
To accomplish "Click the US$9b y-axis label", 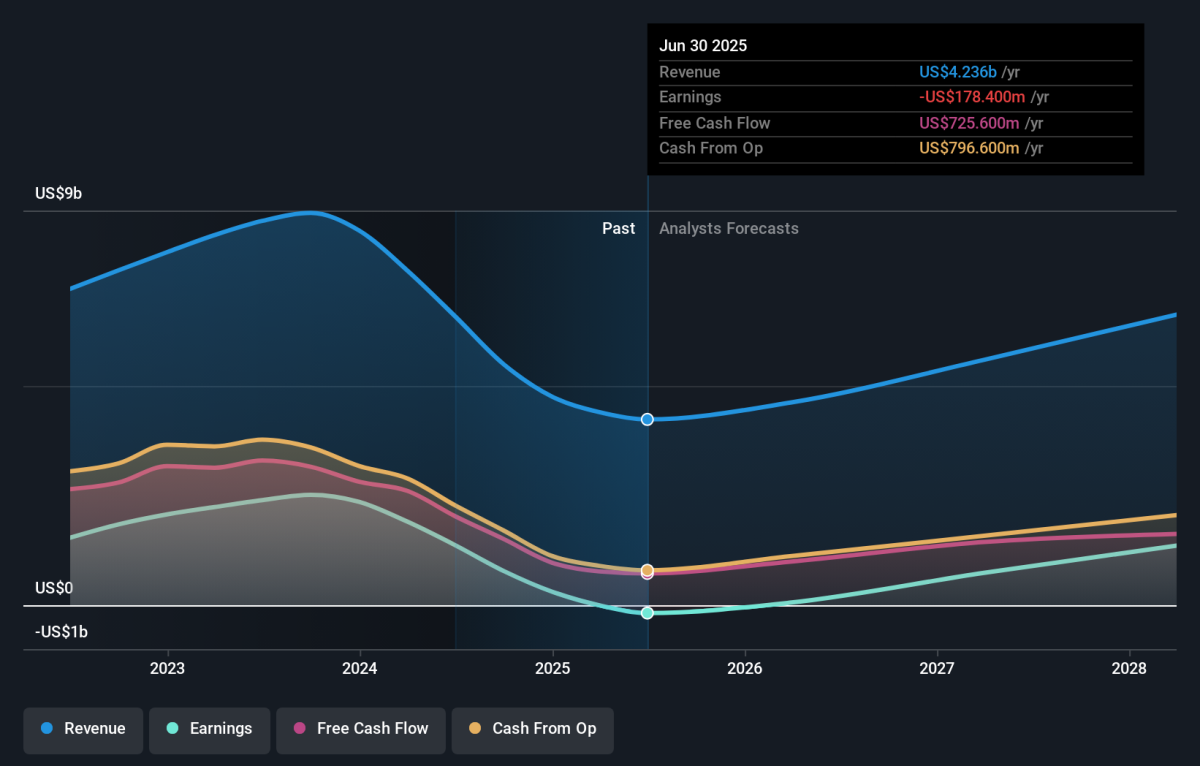I will pos(58,194).
